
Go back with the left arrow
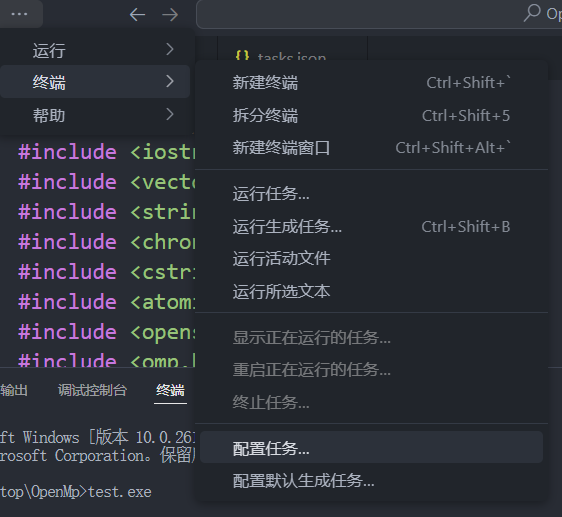point(137,15)
